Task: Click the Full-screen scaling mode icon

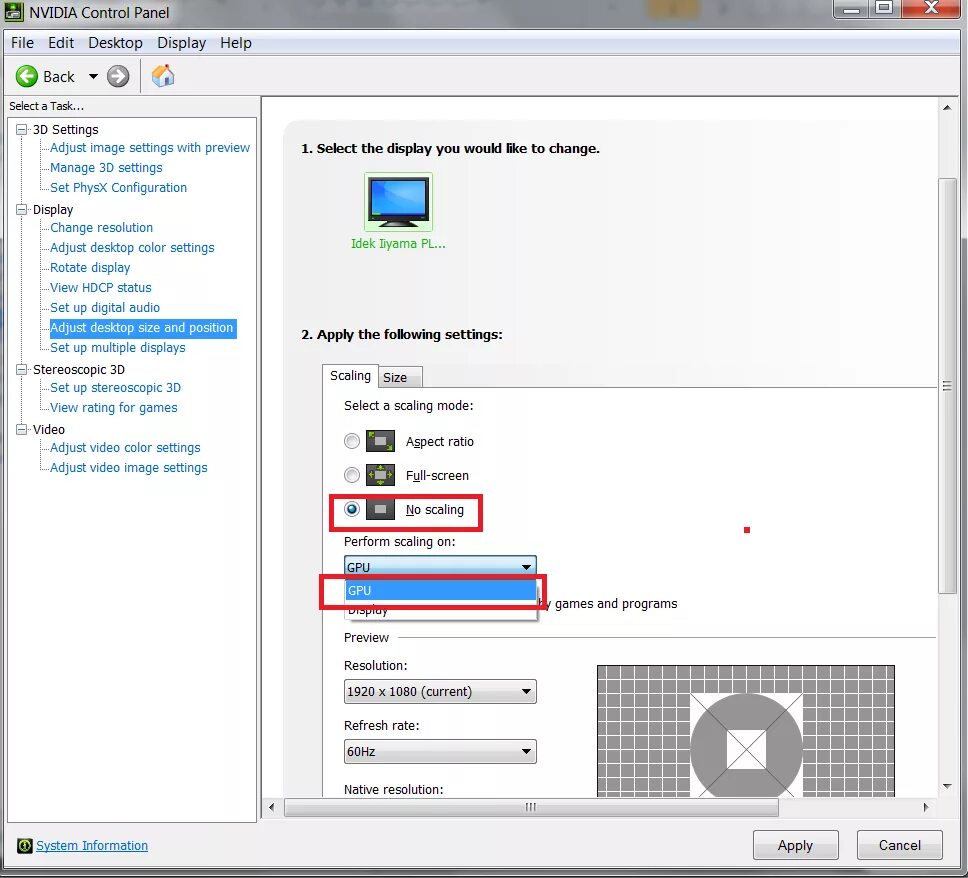Action: [x=380, y=475]
